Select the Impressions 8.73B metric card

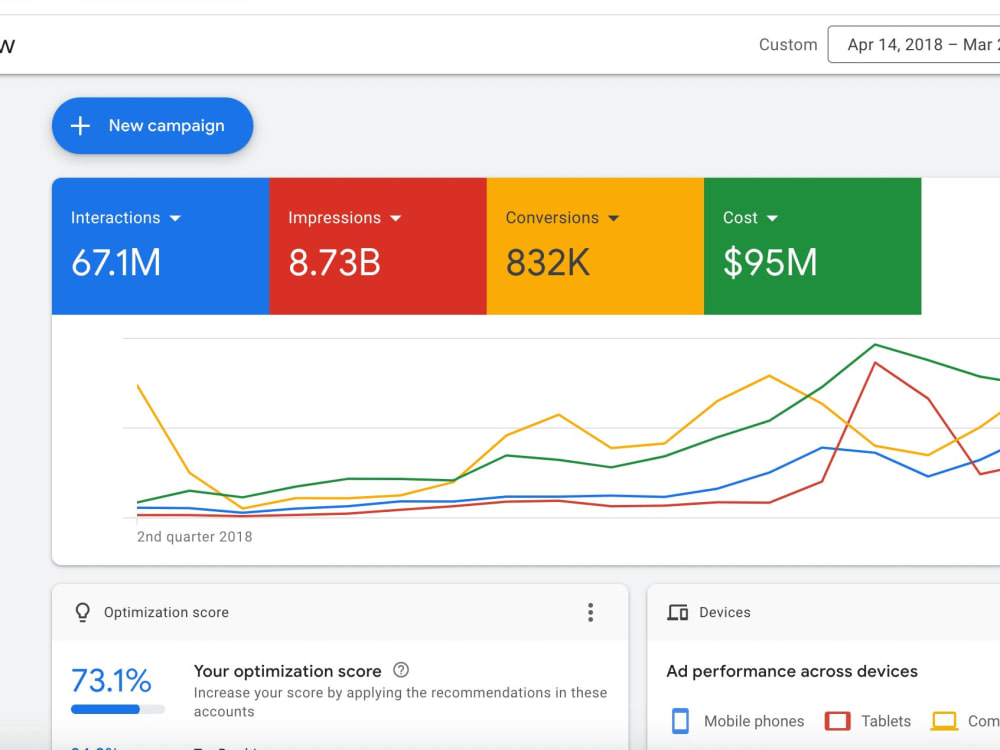coord(378,246)
